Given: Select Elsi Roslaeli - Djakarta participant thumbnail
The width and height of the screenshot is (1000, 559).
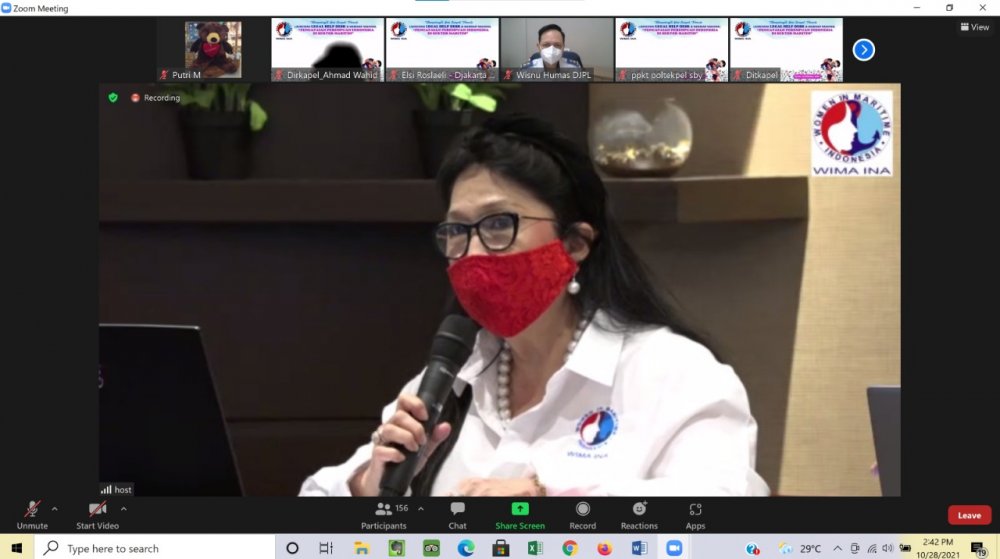Looking at the screenshot, I should [x=442, y=50].
